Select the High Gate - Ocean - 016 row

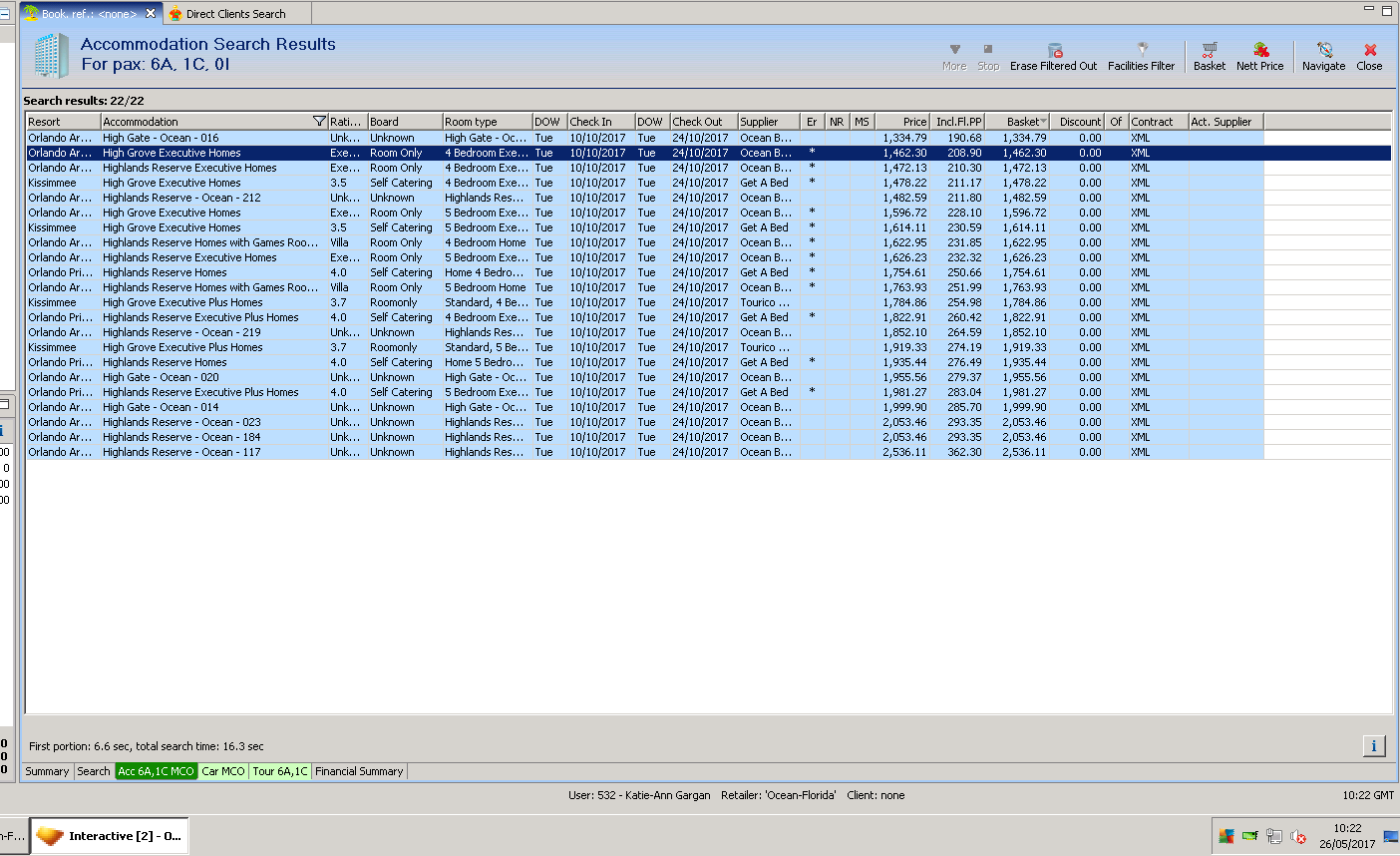click(x=161, y=138)
